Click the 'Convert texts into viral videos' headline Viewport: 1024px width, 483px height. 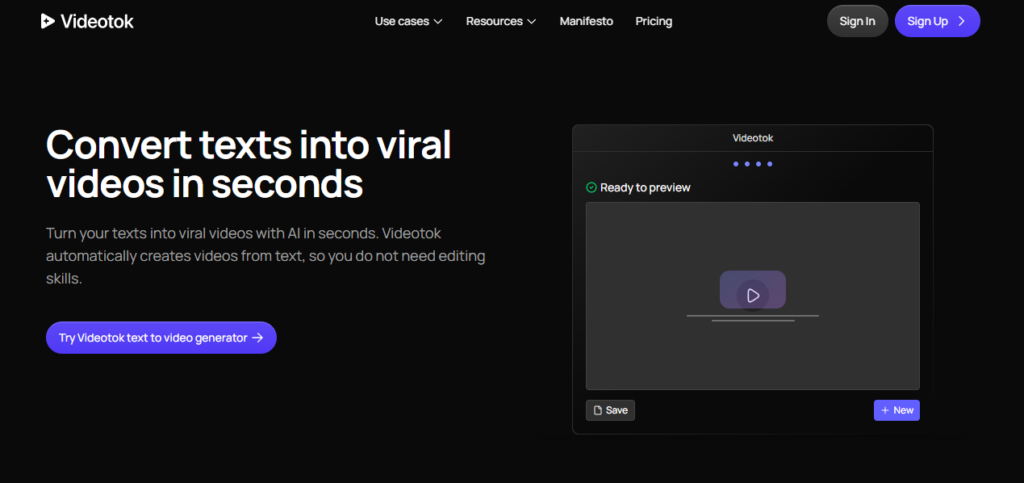[x=249, y=164]
